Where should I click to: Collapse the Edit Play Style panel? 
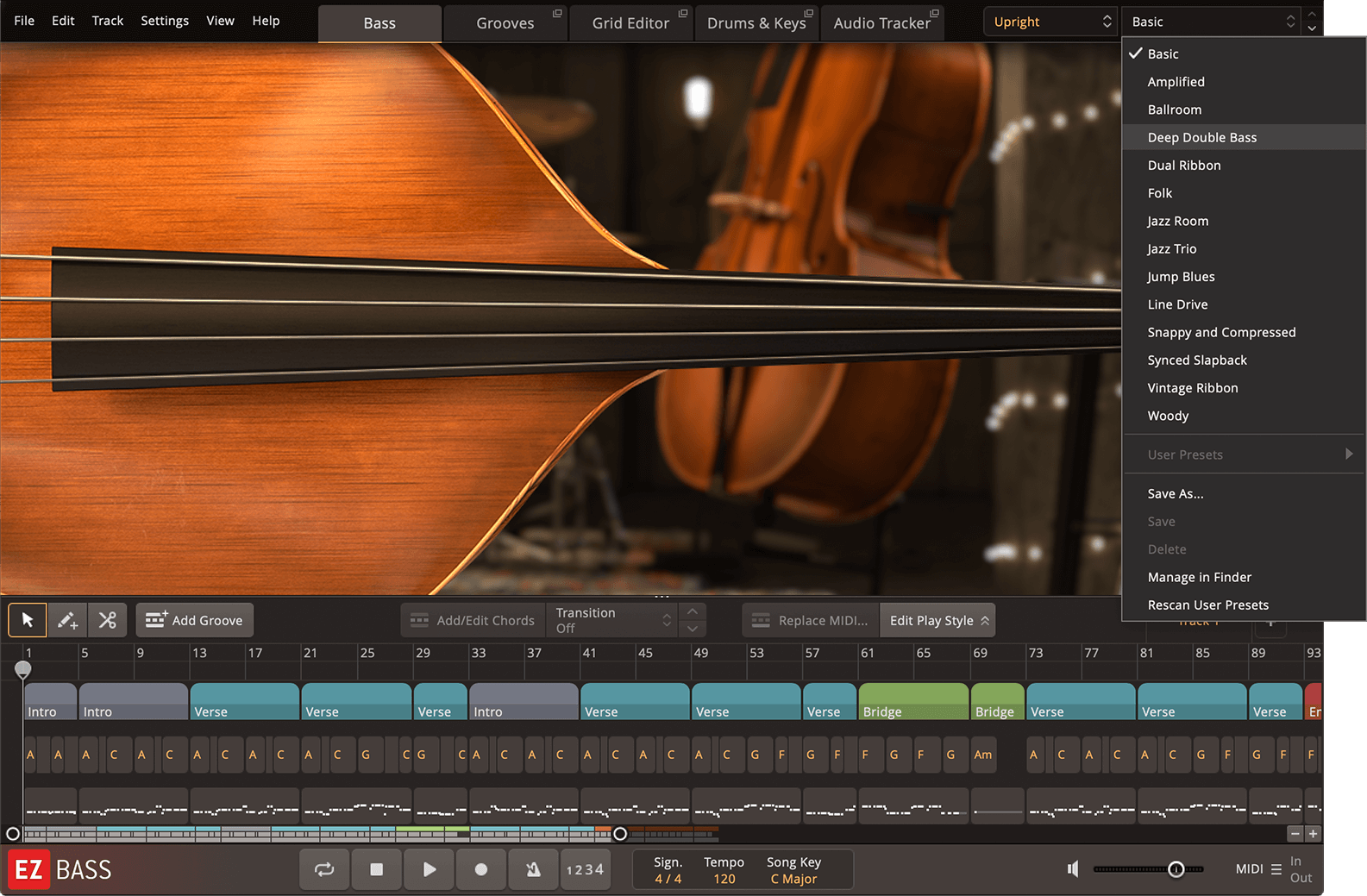click(938, 620)
